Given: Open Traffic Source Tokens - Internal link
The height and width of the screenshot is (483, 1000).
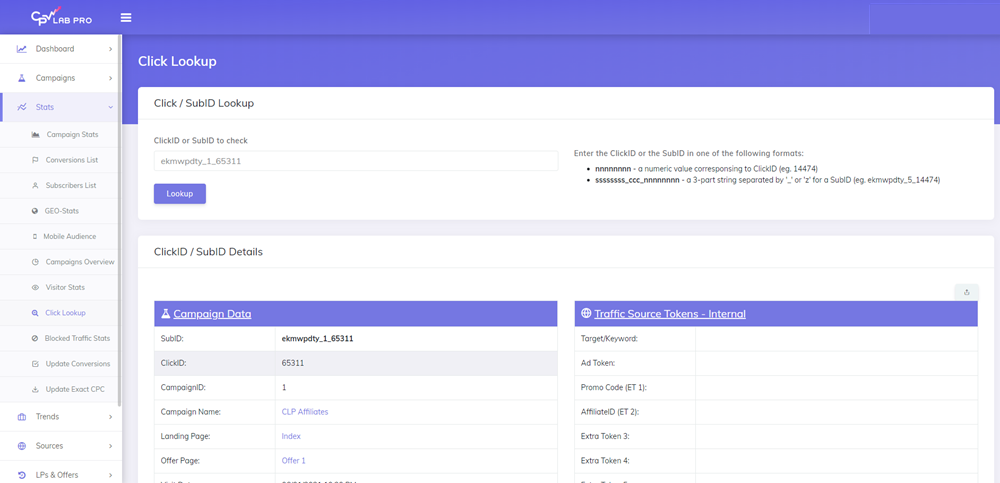Looking at the screenshot, I should 670,314.
